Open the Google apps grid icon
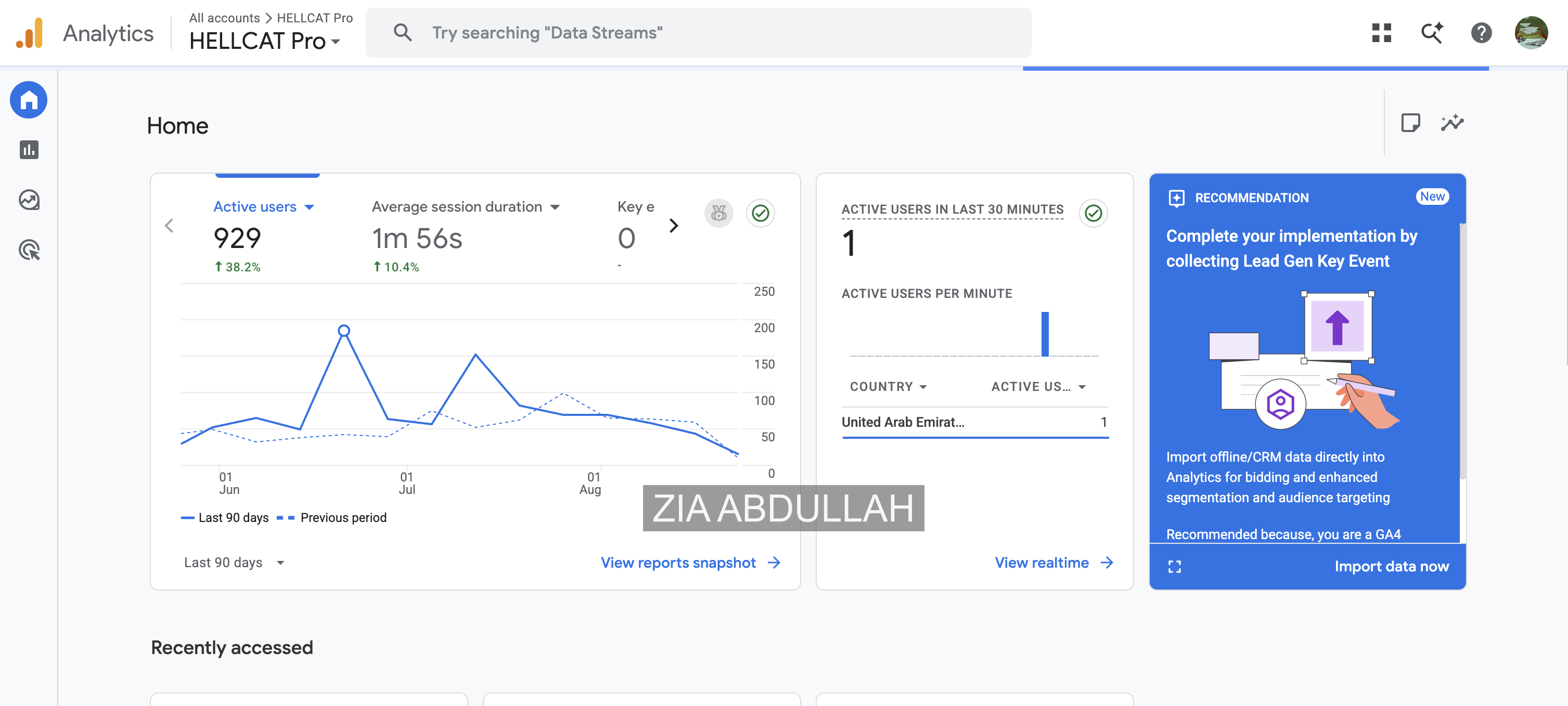This screenshot has width=1568, height=706. coord(1382,33)
